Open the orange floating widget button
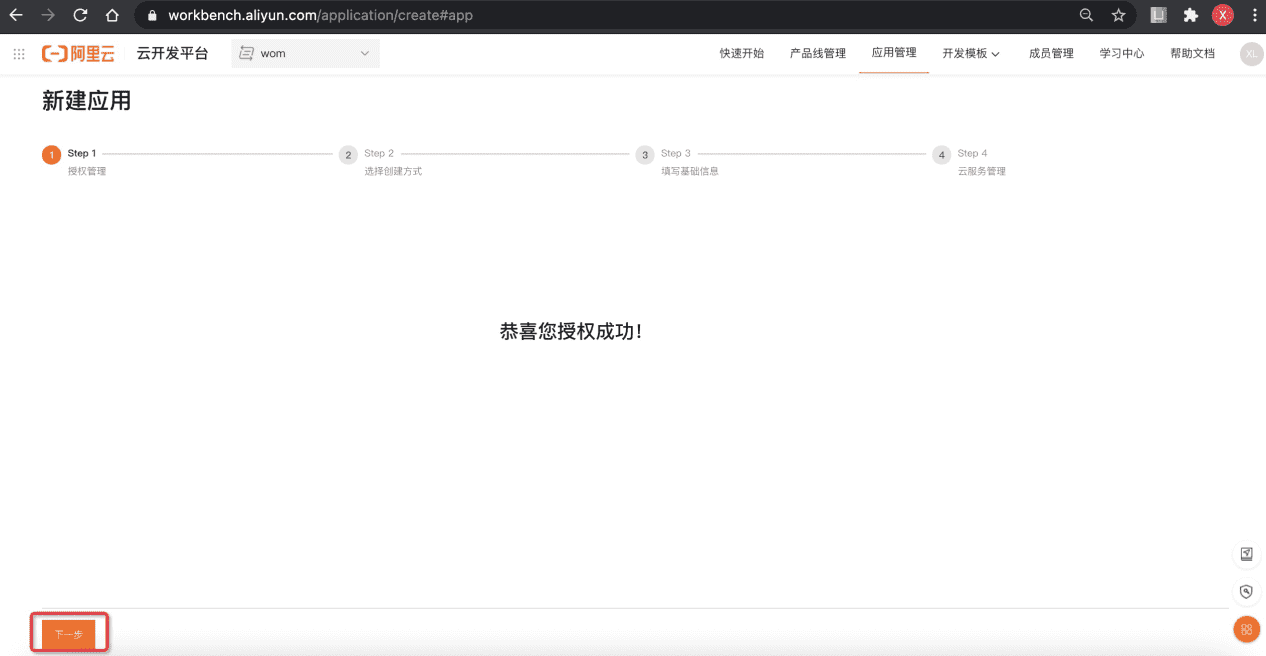This screenshot has width=1266, height=656. 1246,629
